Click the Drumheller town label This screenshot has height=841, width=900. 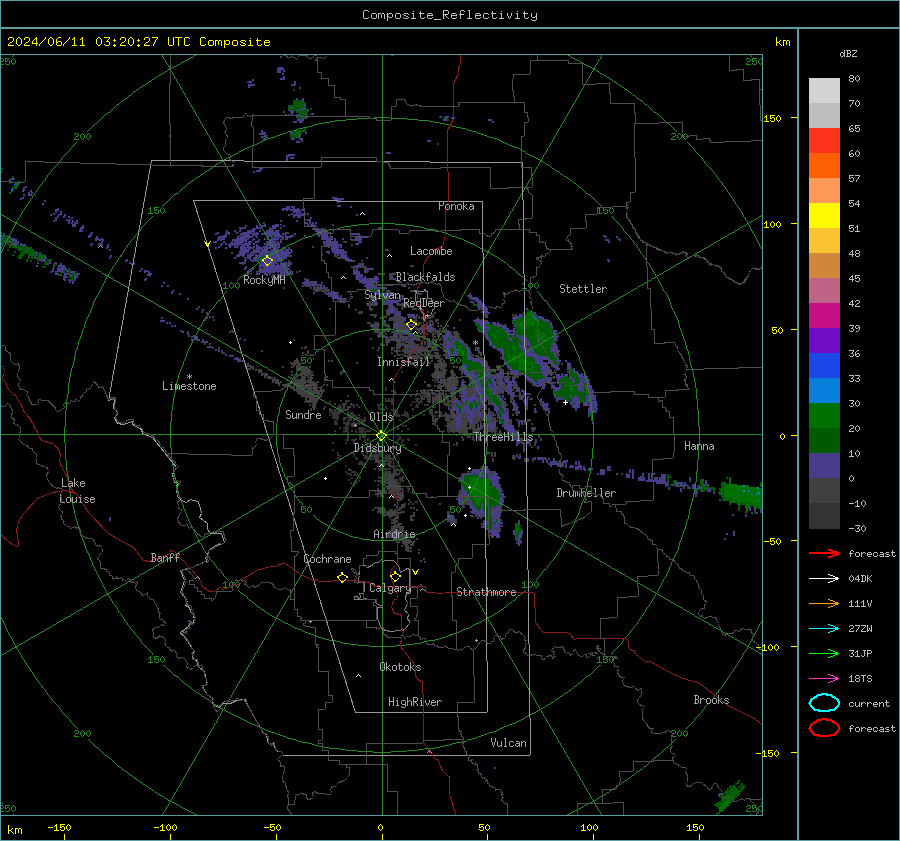(x=586, y=493)
